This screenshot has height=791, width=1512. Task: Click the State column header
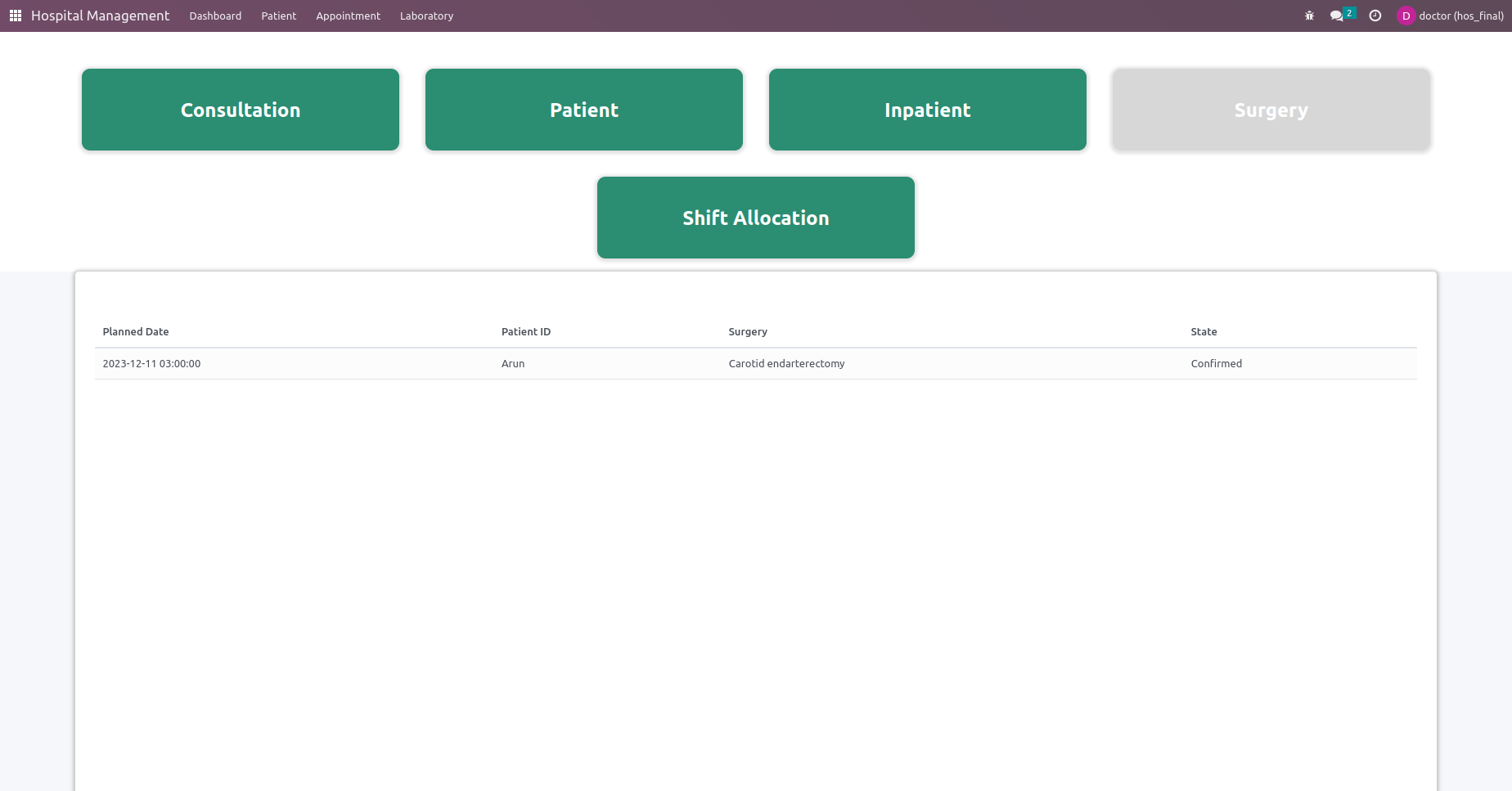tap(1204, 332)
